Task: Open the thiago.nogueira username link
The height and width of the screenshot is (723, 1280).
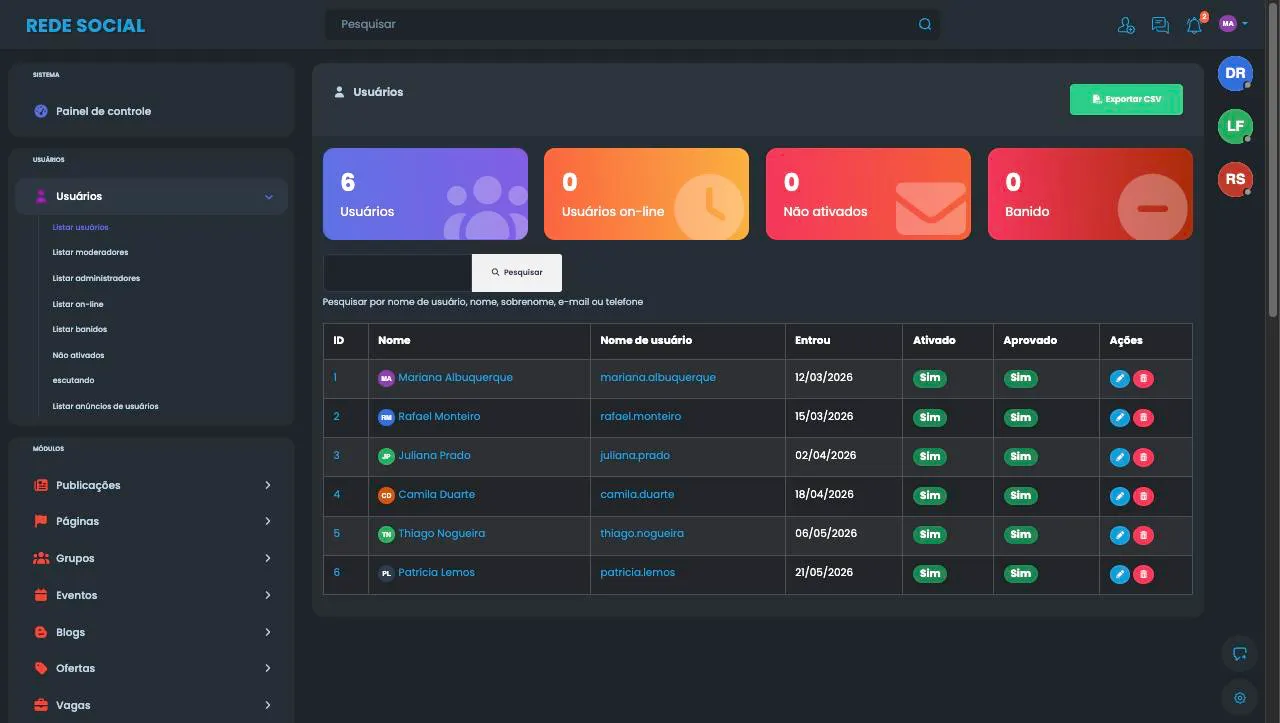Action: (642, 533)
